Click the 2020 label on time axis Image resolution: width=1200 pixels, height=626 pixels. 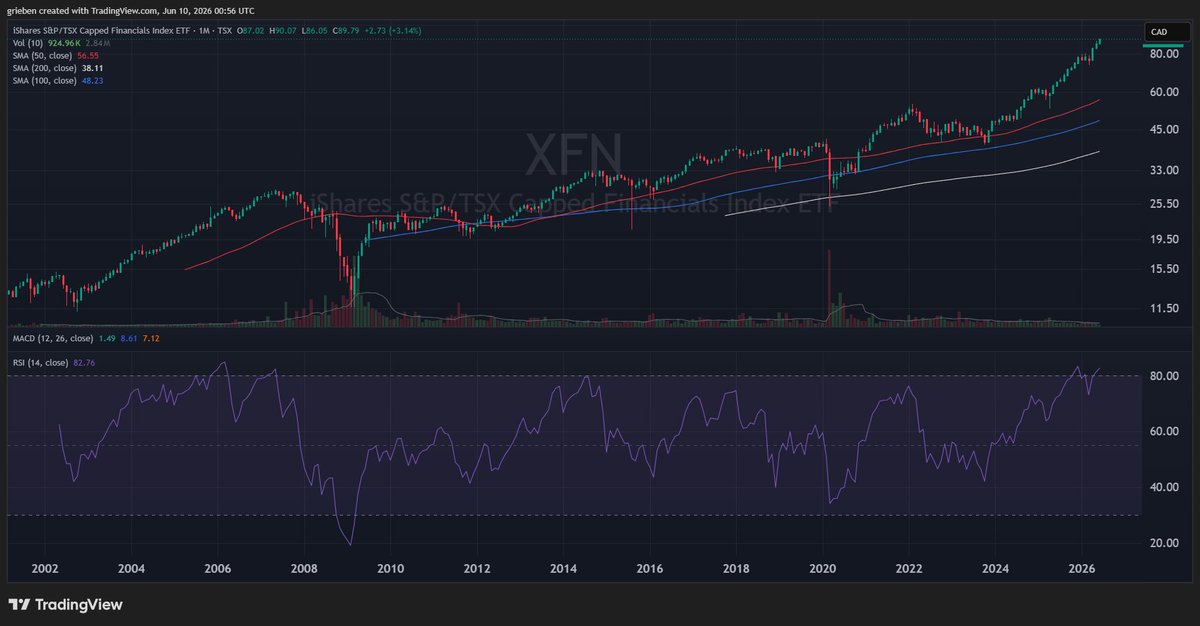click(822, 568)
